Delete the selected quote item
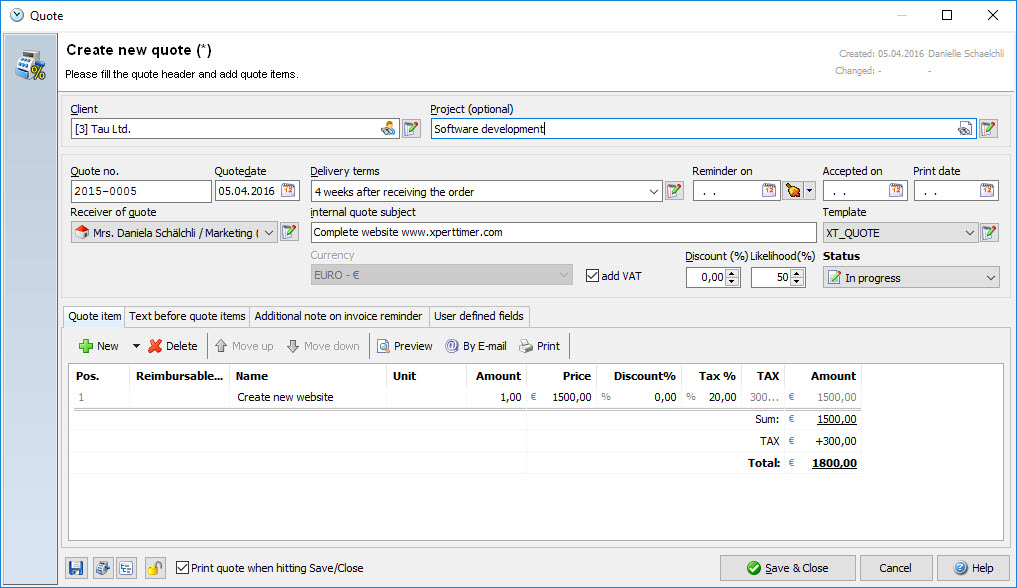This screenshot has height=588, width=1017. pyautogui.click(x=172, y=346)
